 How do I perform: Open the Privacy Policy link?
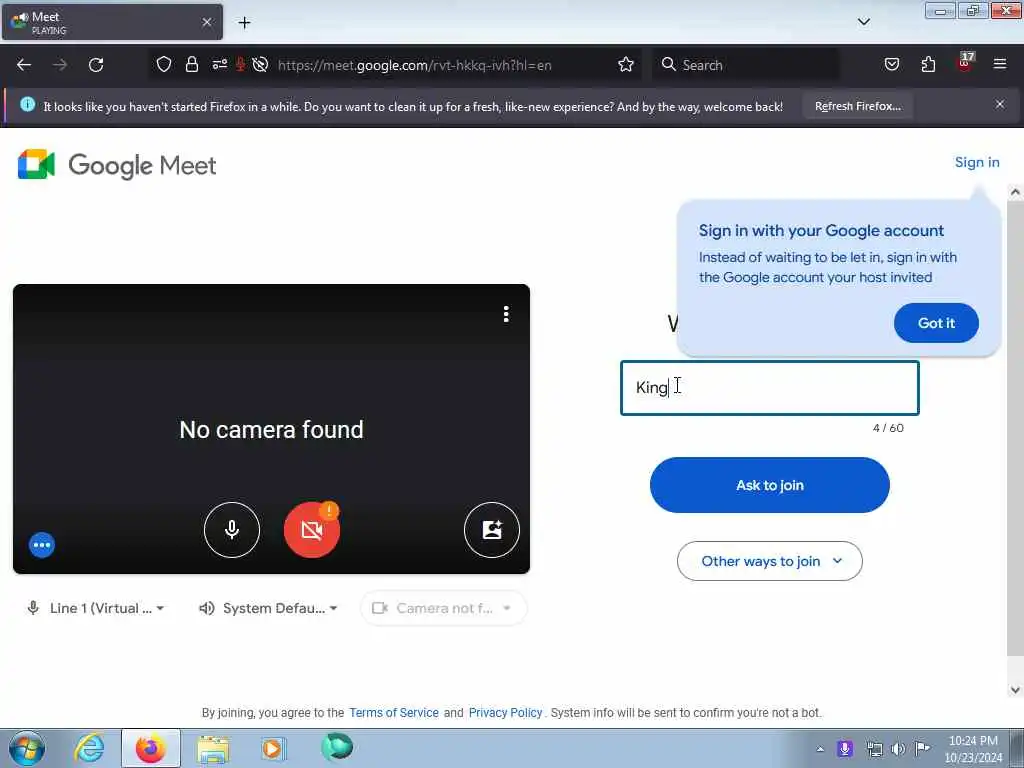point(505,712)
